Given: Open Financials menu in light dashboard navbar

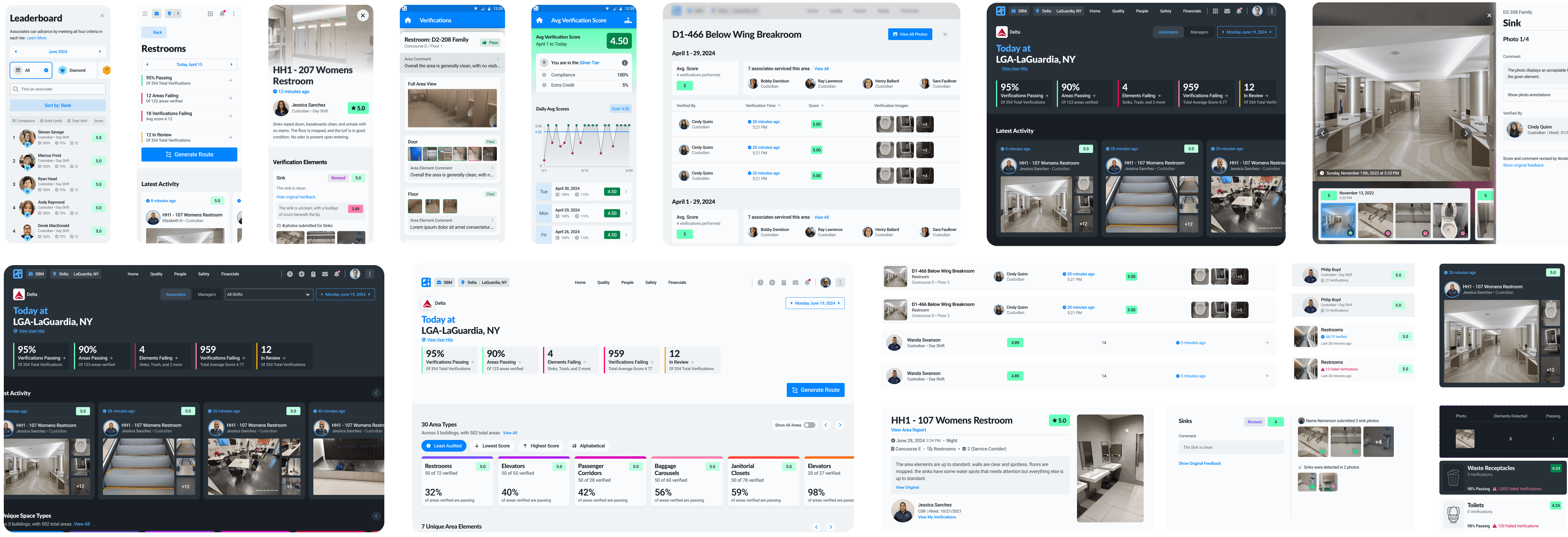Looking at the screenshot, I should click(x=677, y=282).
